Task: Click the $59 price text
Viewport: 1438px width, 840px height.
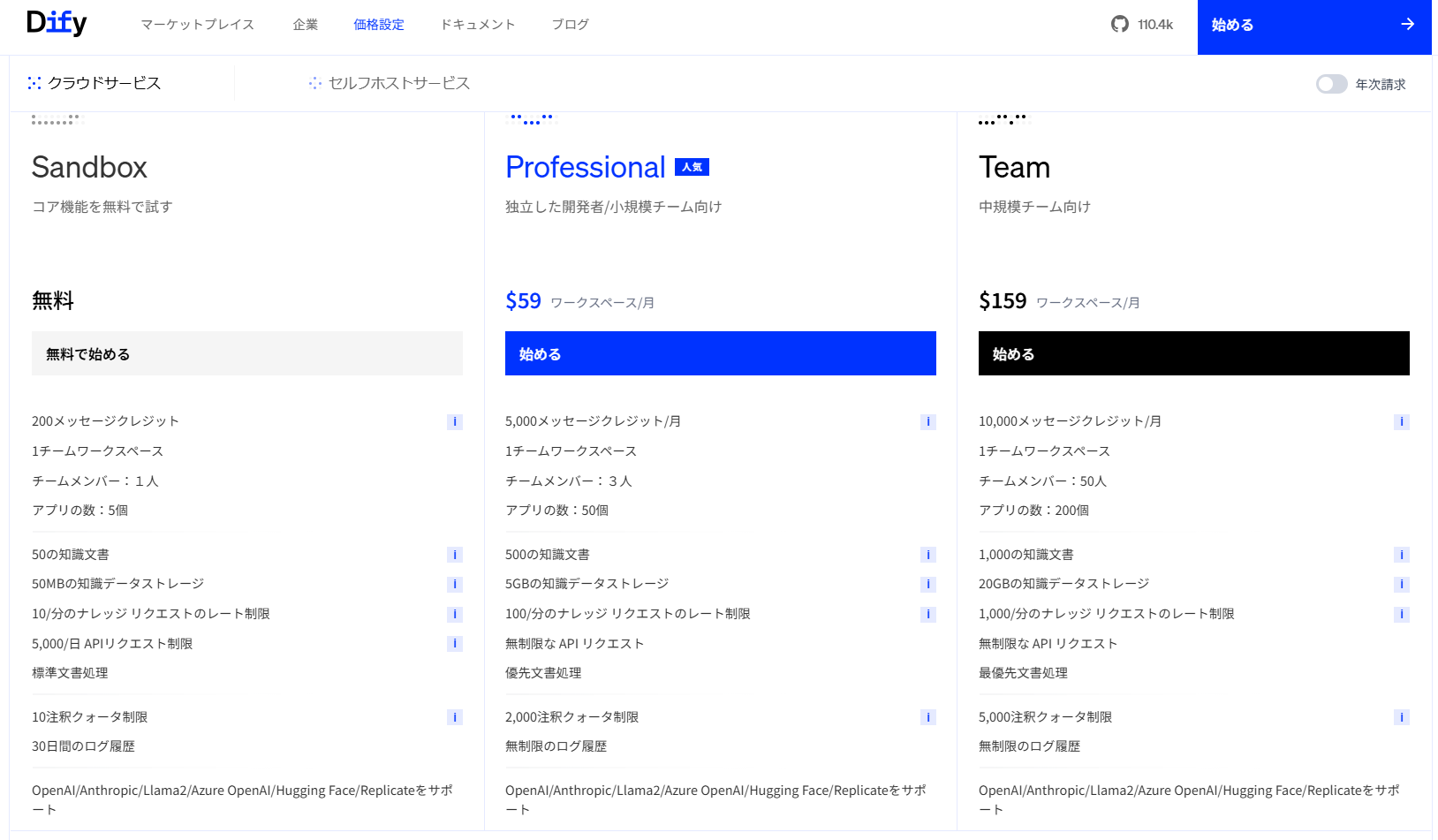Action: point(523,301)
